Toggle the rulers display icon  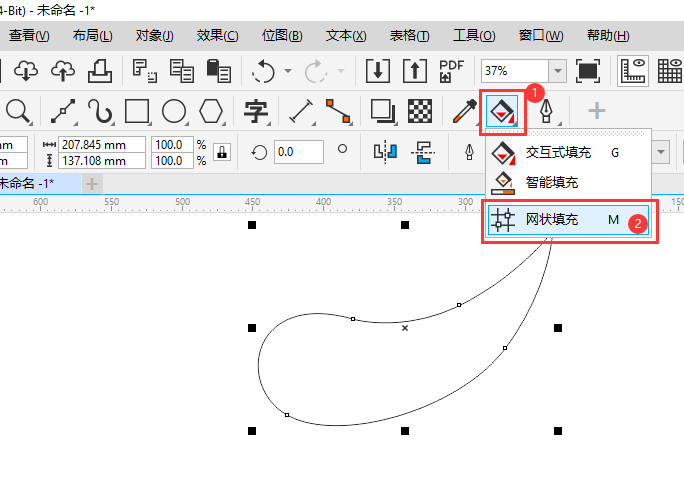(633, 71)
